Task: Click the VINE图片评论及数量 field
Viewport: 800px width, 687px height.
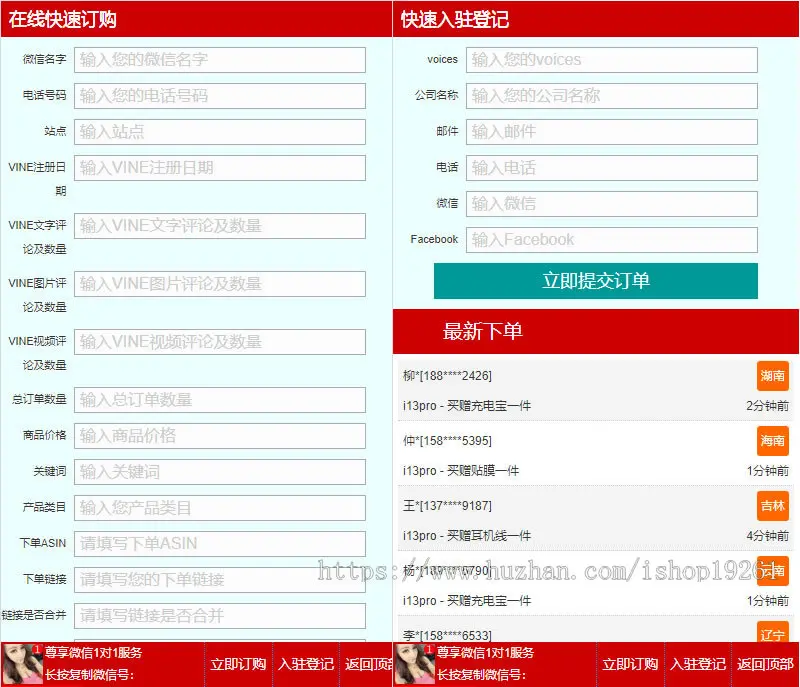Action: coord(220,284)
